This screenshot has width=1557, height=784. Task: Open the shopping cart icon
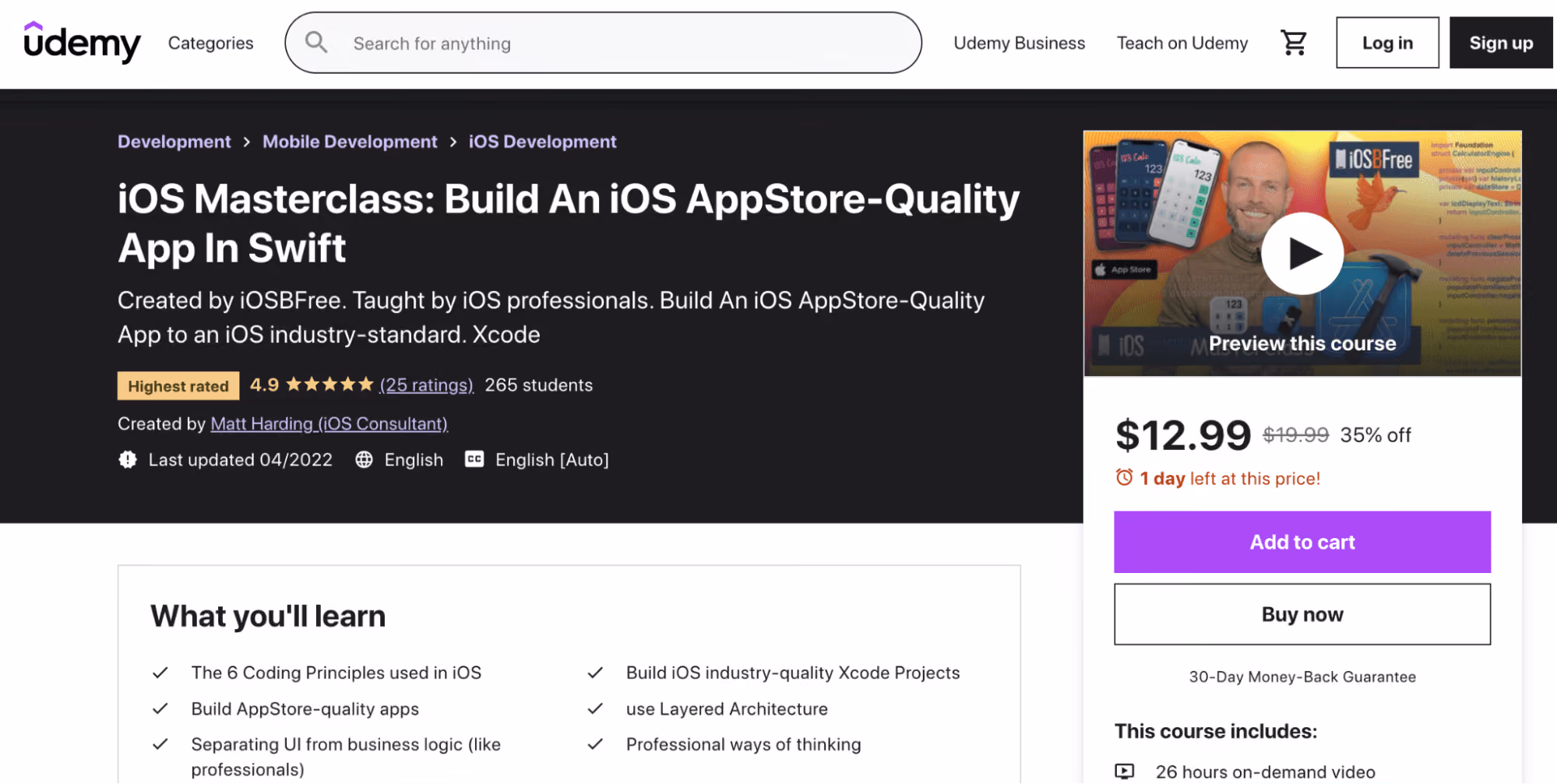pos(1294,43)
